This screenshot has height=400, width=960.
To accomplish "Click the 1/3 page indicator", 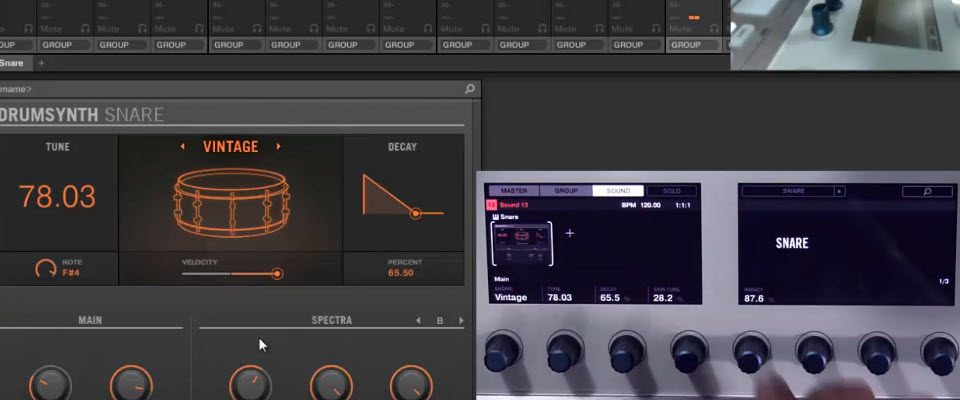I will (x=943, y=281).
